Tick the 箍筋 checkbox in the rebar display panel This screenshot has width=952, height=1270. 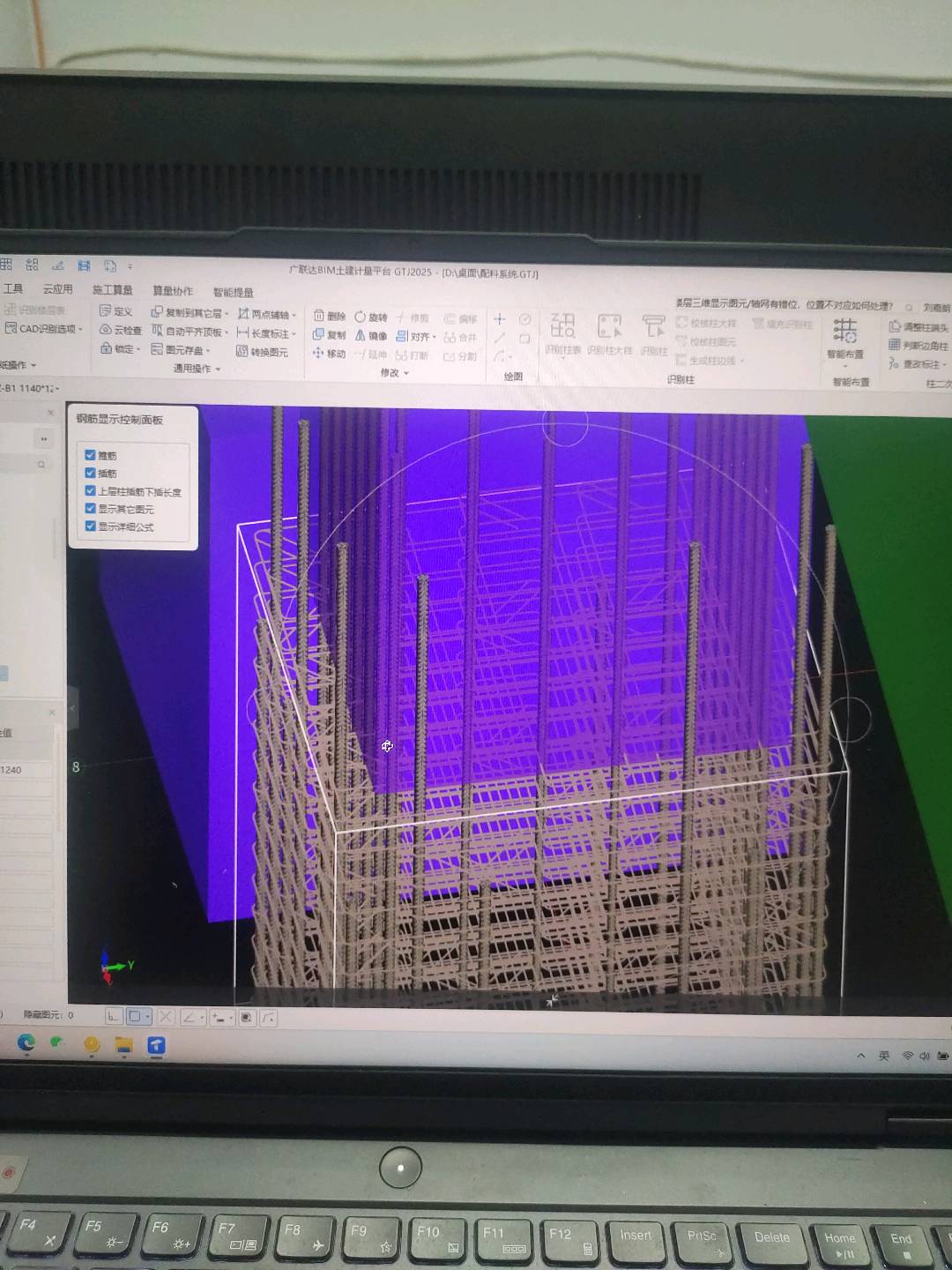(x=90, y=455)
